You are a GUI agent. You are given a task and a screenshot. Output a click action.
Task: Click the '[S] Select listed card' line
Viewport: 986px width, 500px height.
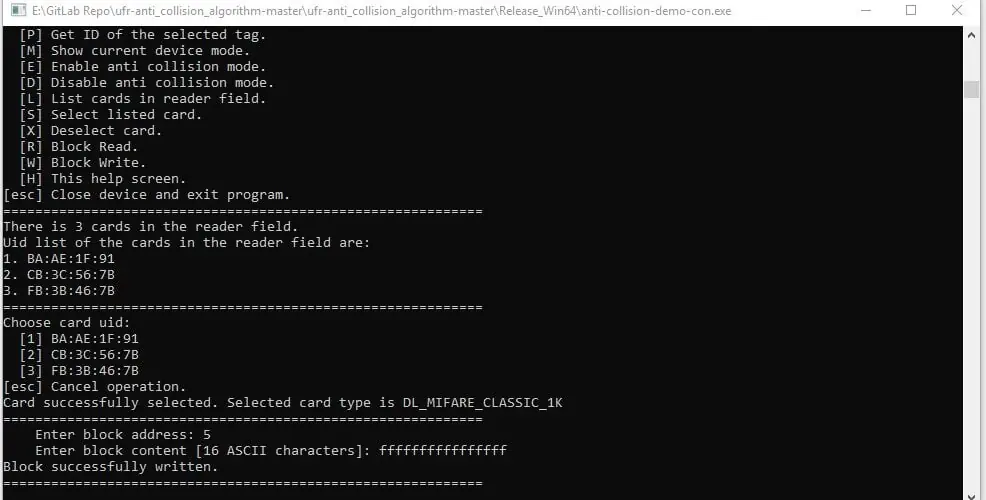click(111, 114)
